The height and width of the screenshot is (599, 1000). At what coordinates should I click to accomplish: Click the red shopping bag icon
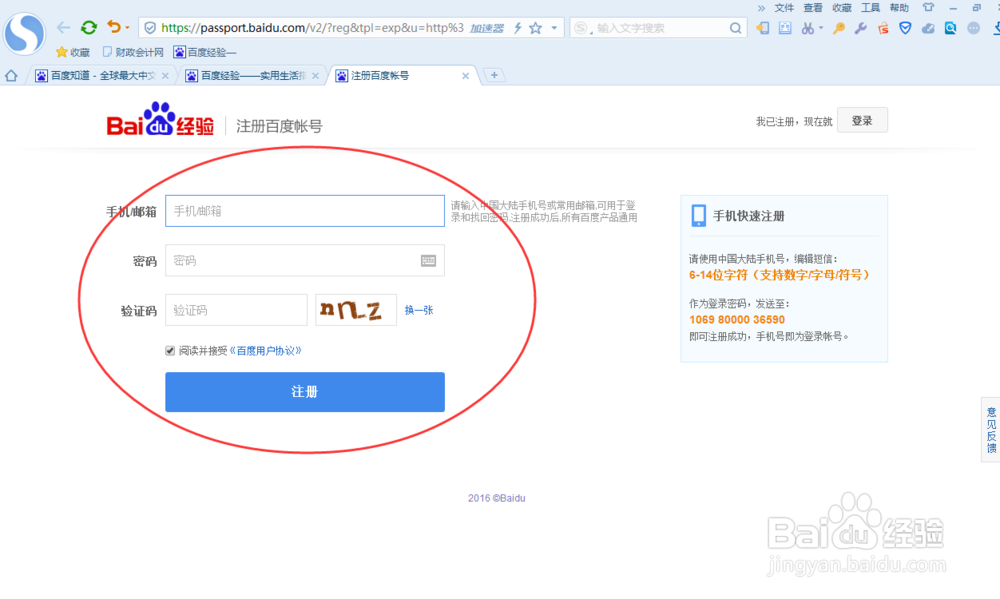(x=883, y=28)
